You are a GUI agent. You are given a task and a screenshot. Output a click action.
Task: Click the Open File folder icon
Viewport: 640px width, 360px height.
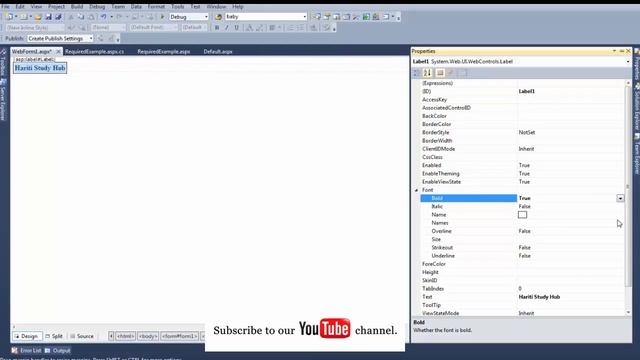(x=38, y=17)
